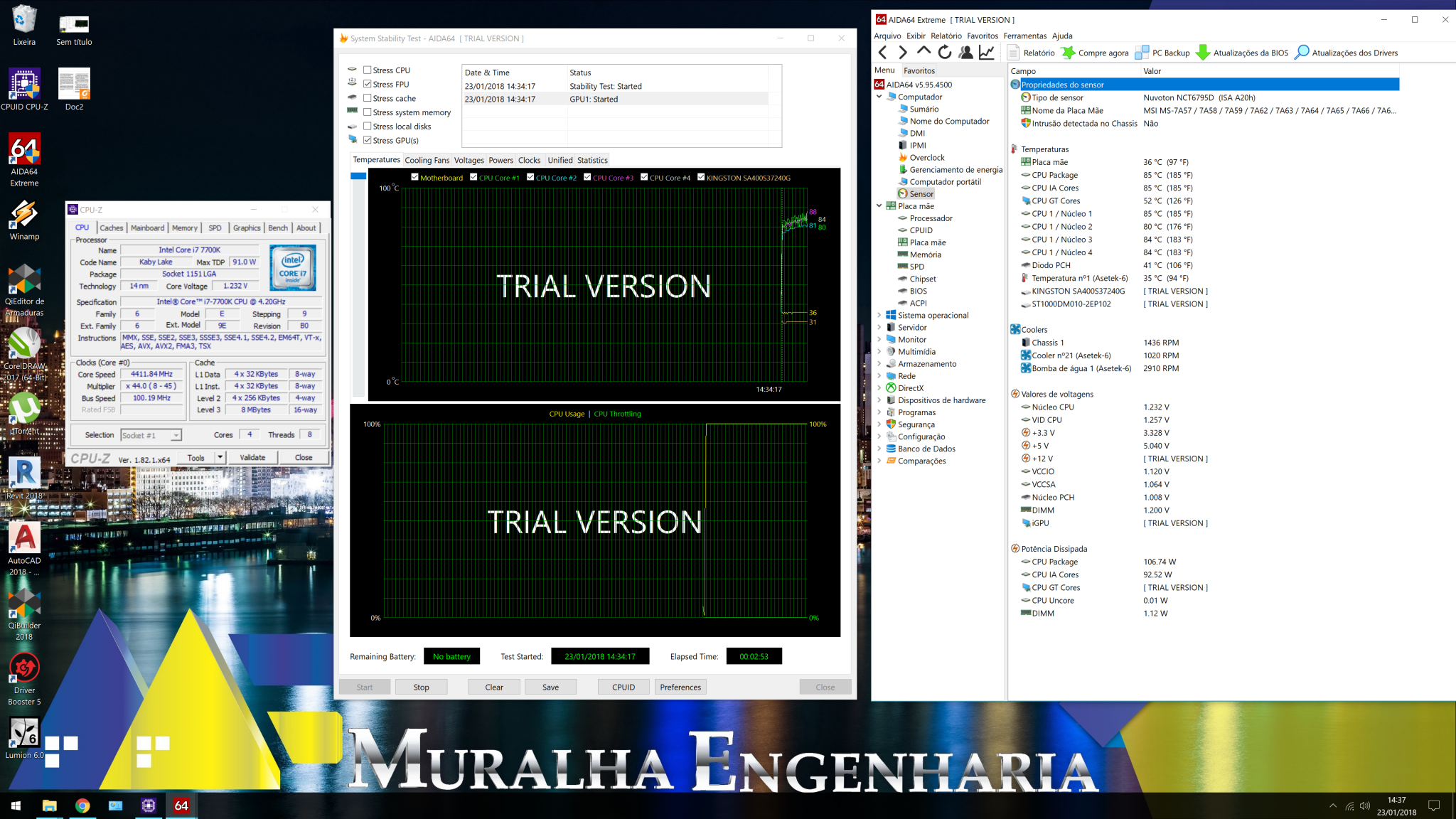Screen dimensions: 1456x819
Task: Open the notification center icon in taskbar
Action: [x=1434, y=805]
